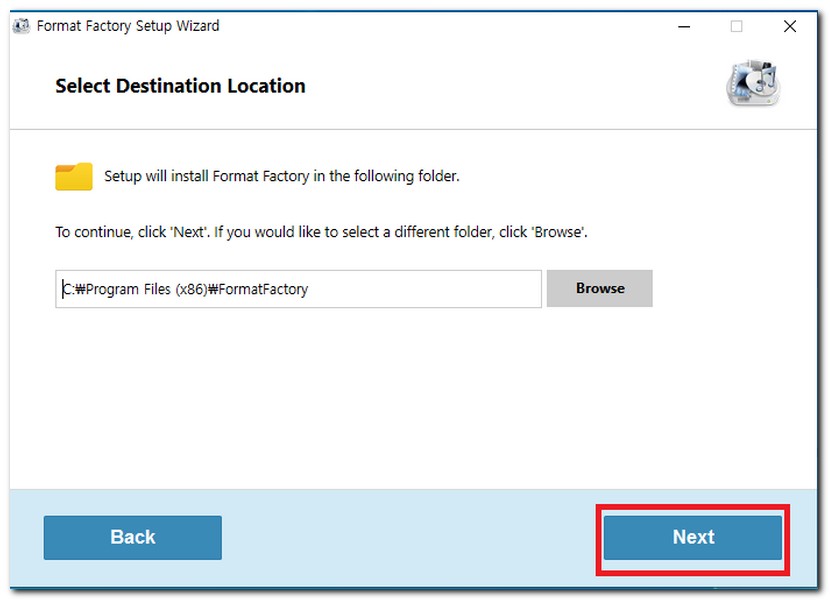Click the greyed-out maximize button

pos(736,27)
